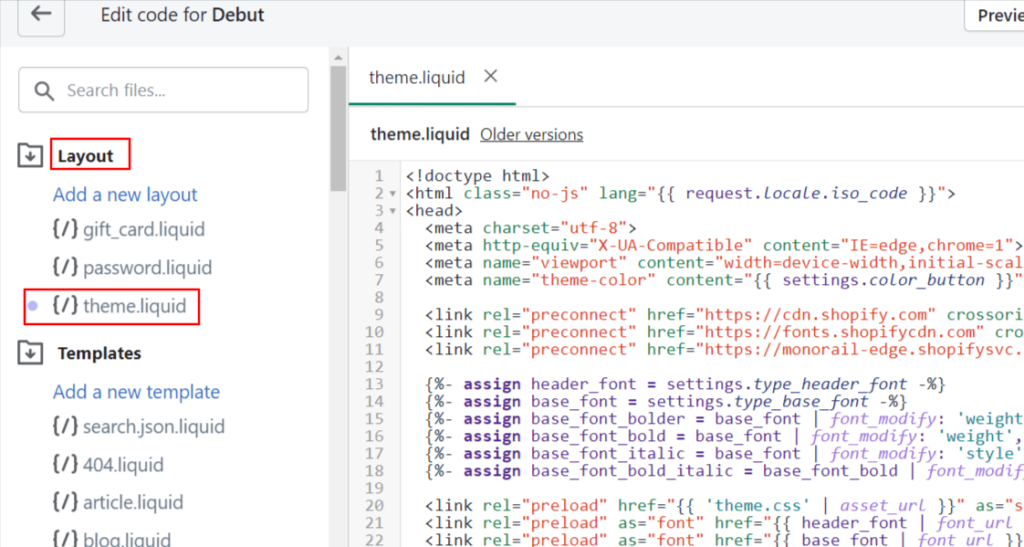The width and height of the screenshot is (1024, 547).
Task: Collapse the Templates folder icon
Action: pos(30,353)
